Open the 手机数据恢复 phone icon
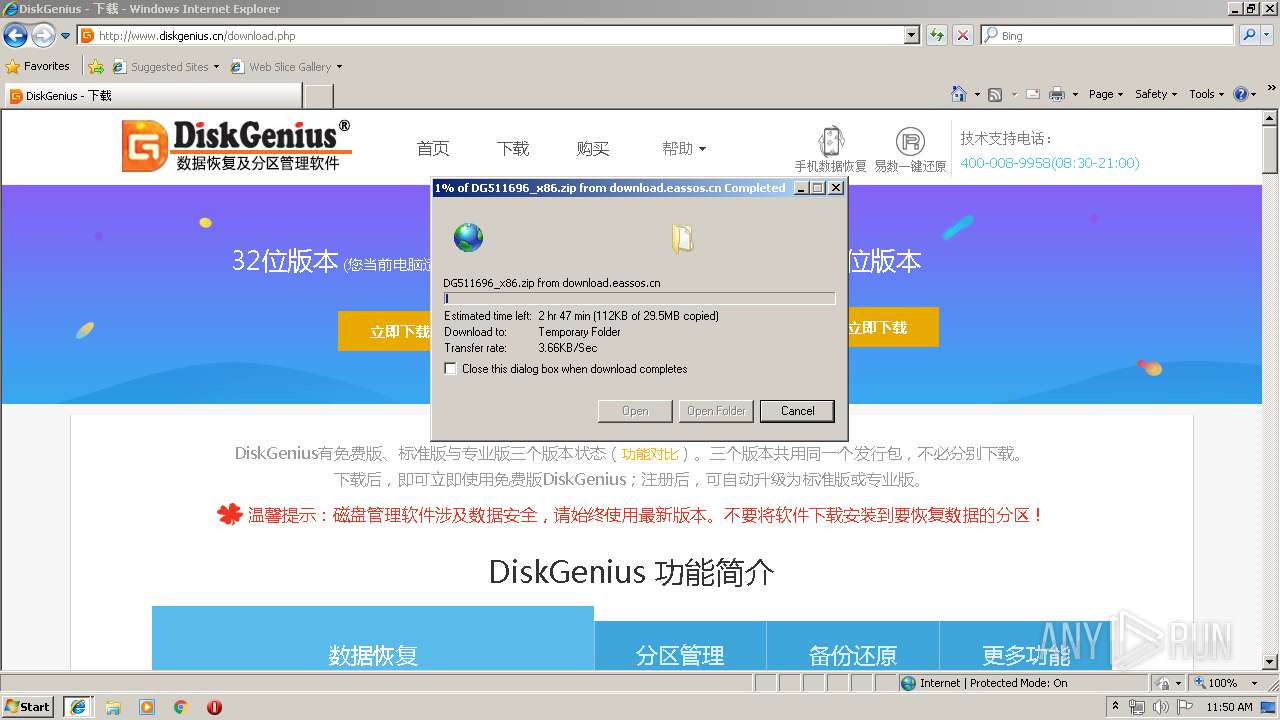 pyautogui.click(x=830, y=149)
